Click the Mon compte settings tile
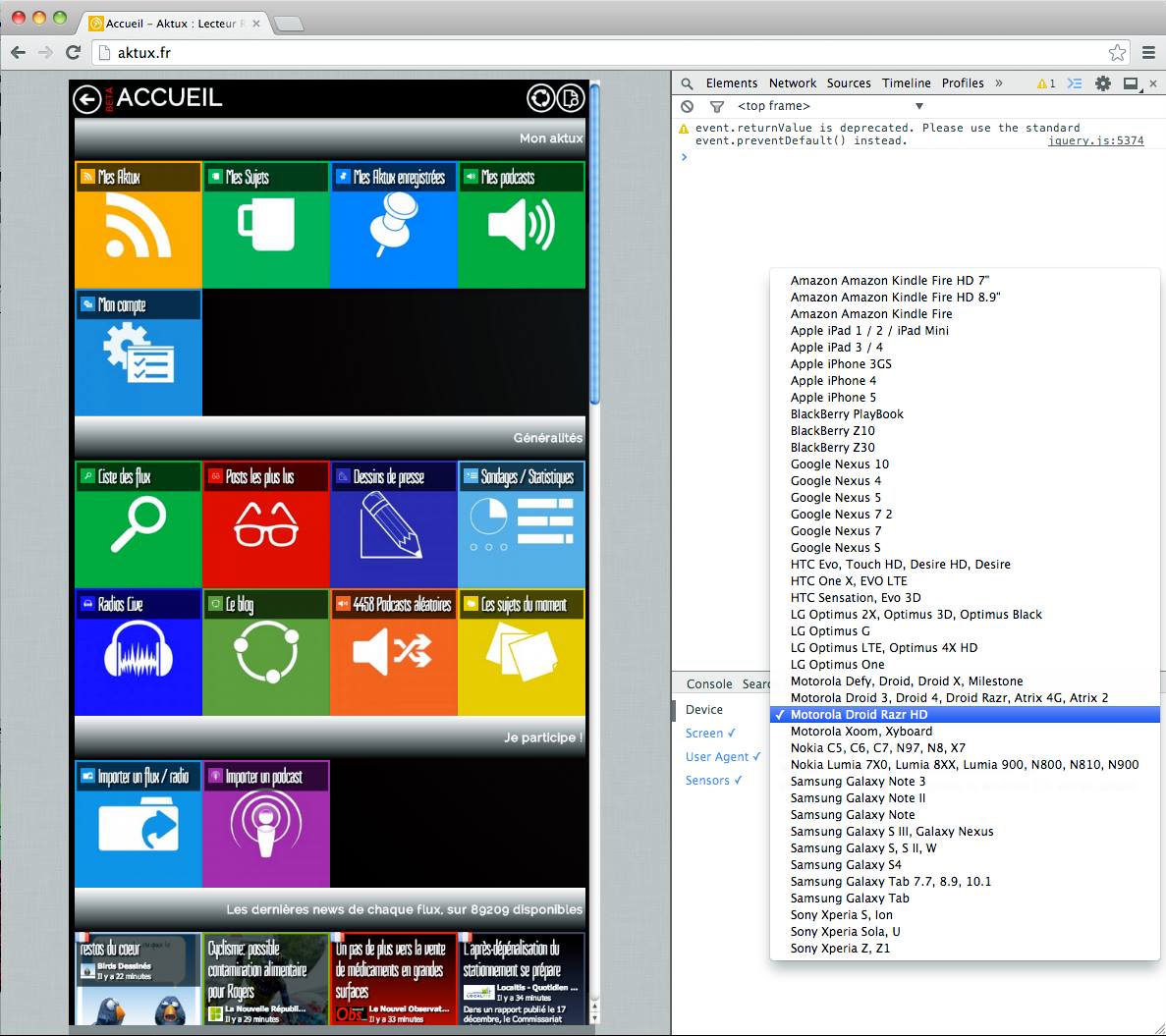This screenshot has width=1166, height=1036. click(139, 353)
